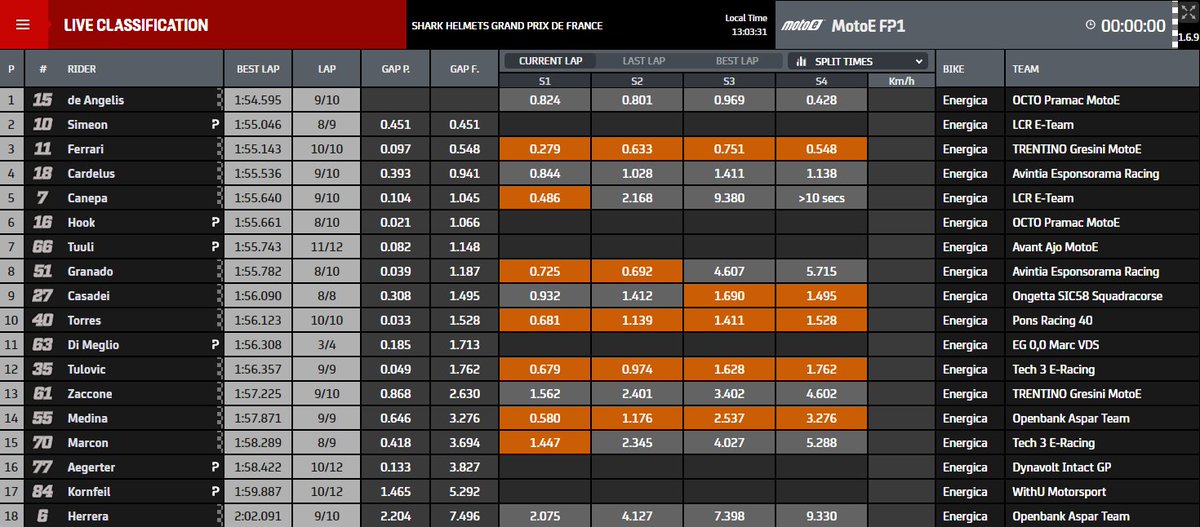Click the Shark Helmets Grand Prix de France label
This screenshot has width=1200, height=527.
point(507,26)
